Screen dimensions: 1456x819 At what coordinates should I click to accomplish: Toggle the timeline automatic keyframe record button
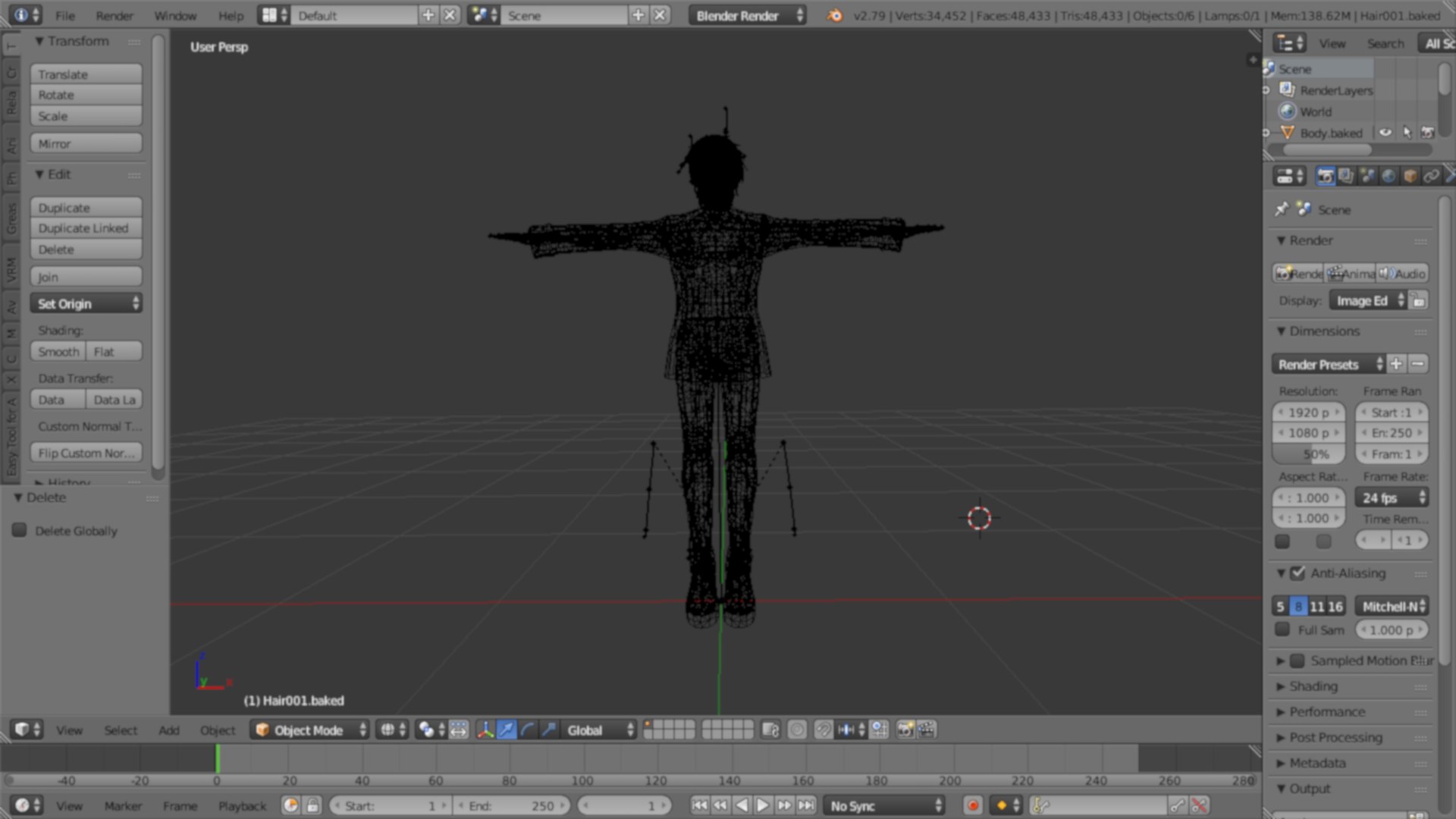pyautogui.click(x=973, y=805)
